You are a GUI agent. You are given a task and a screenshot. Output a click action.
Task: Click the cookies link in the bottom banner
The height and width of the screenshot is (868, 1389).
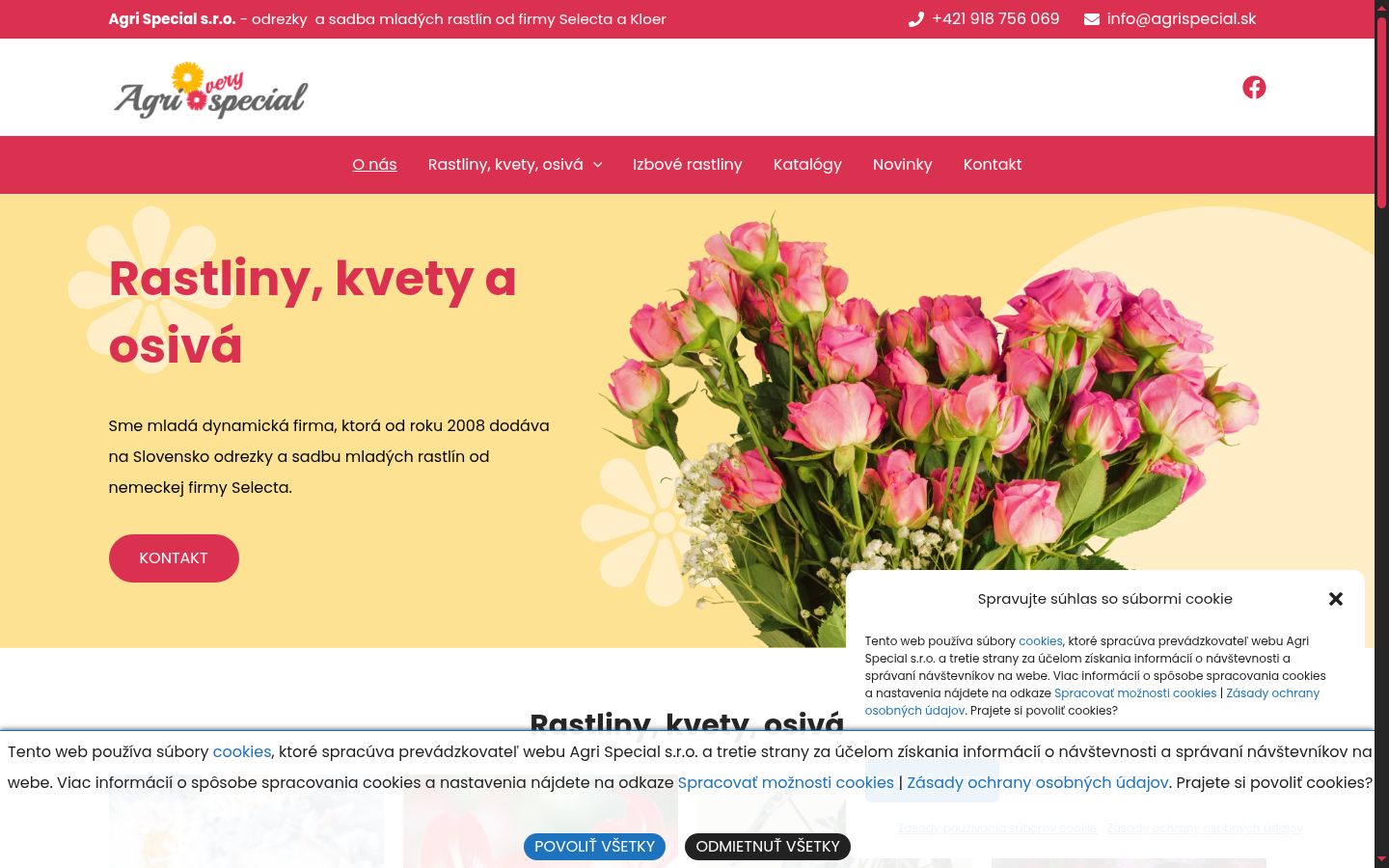coord(242,752)
